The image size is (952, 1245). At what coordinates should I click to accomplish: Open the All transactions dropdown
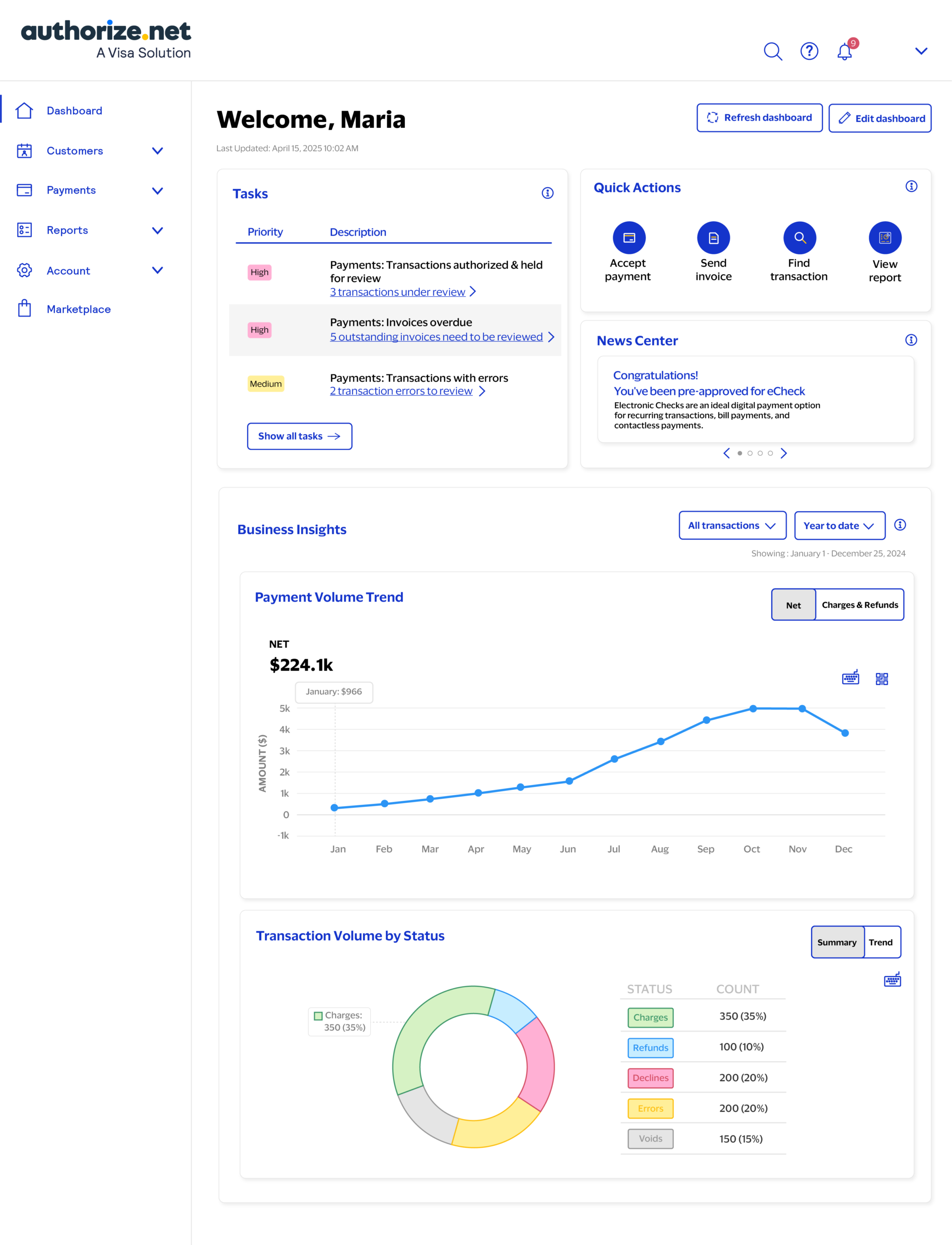tap(732, 526)
